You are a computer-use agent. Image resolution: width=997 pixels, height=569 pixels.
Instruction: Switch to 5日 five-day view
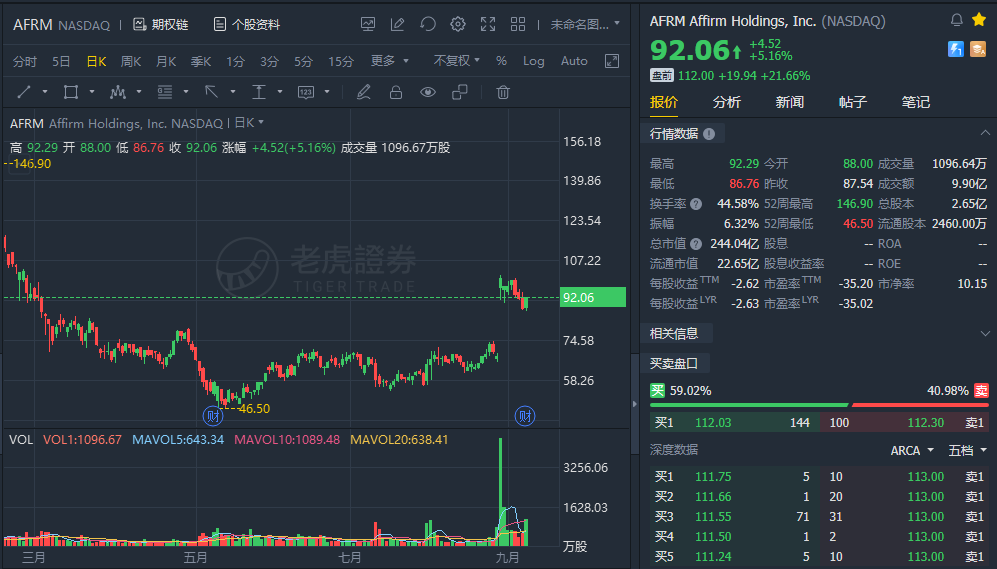(x=61, y=61)
